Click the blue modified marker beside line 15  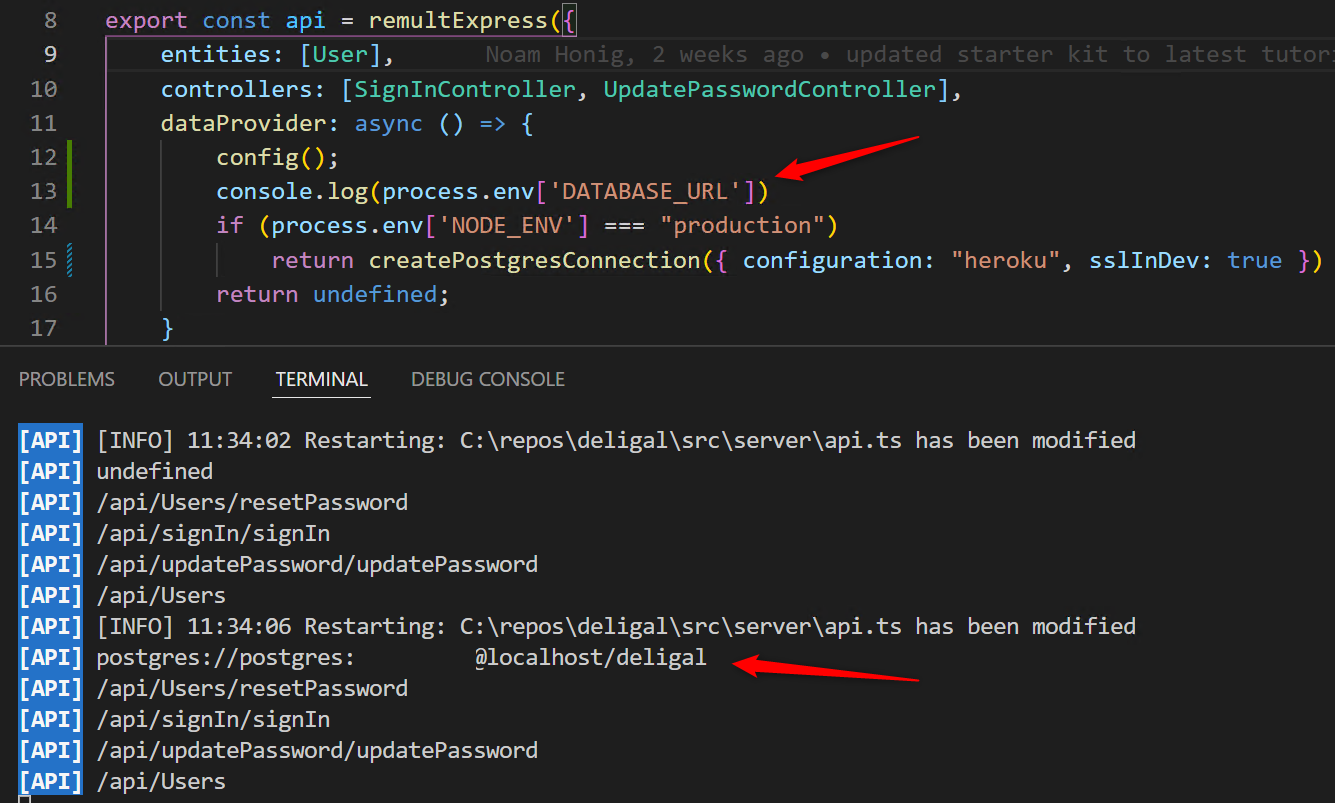68,259
